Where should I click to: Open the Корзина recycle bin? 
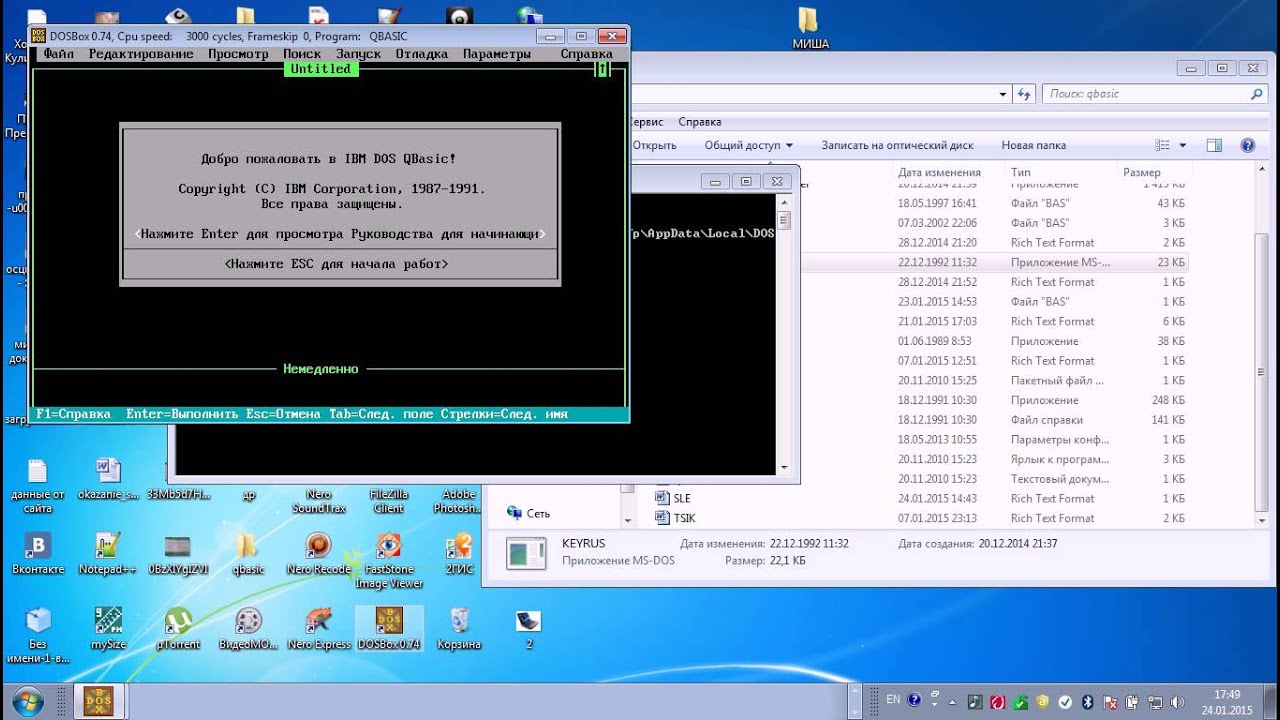(459, 629)
